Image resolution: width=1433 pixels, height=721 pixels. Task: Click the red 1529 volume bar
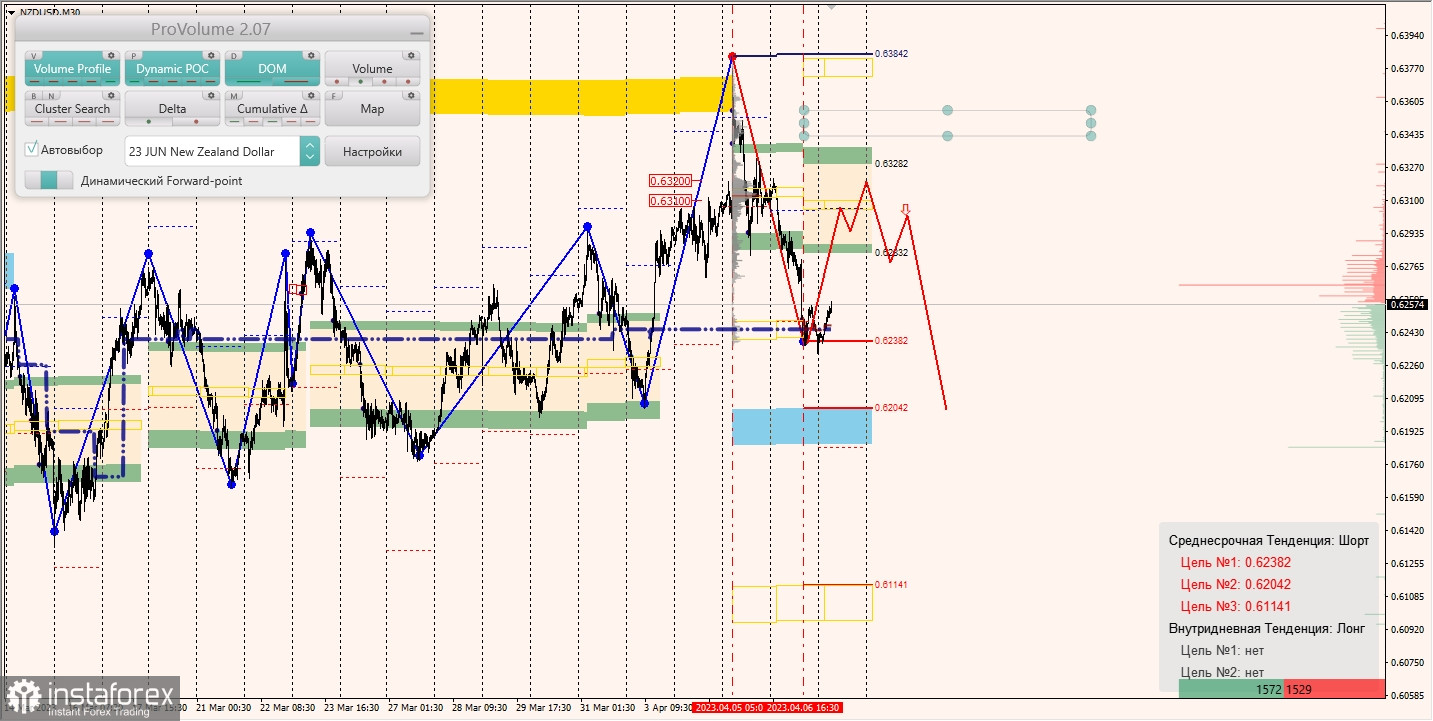click(x=1333, y=689)
